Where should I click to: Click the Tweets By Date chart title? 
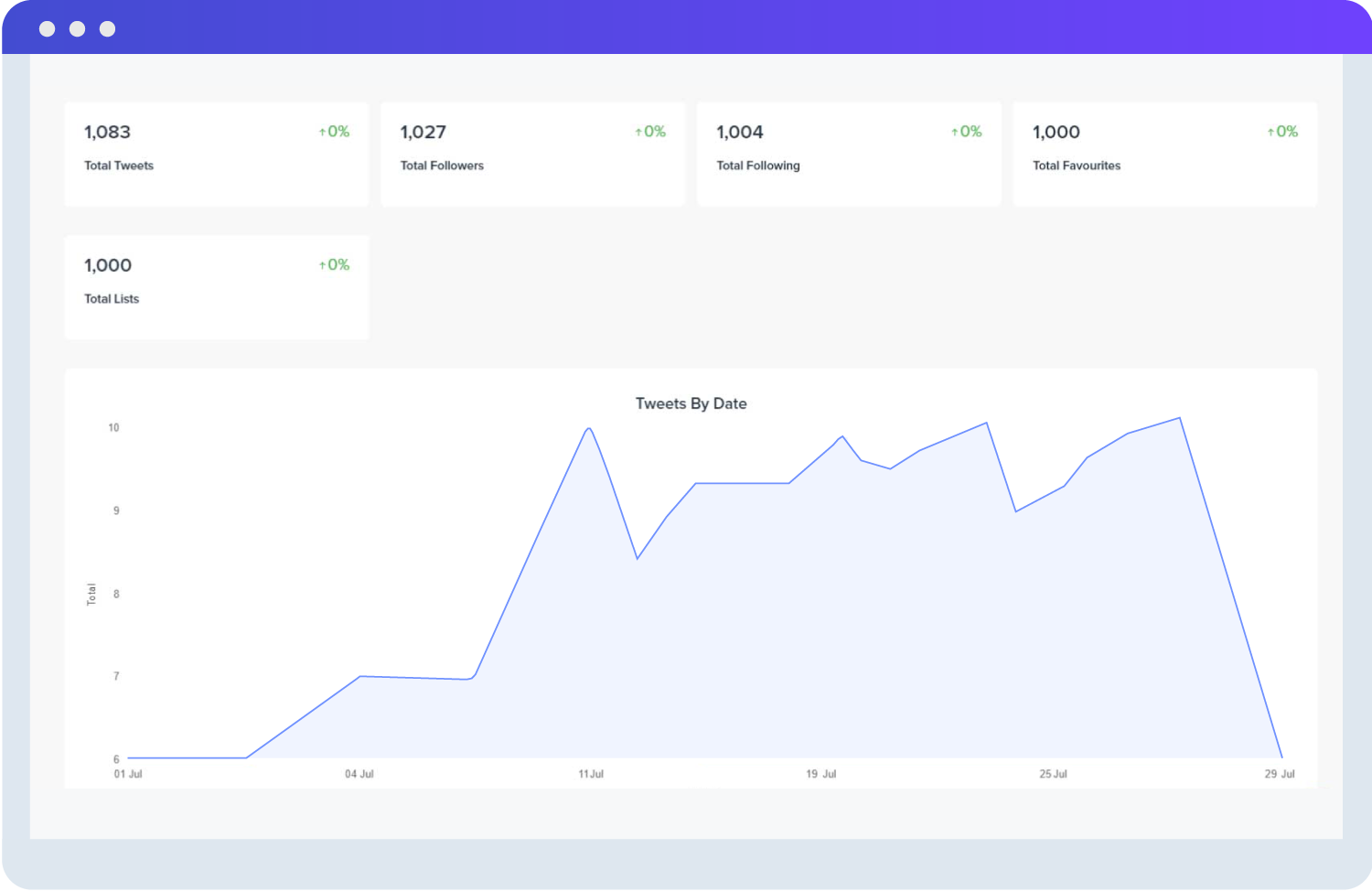coord(691,403)
